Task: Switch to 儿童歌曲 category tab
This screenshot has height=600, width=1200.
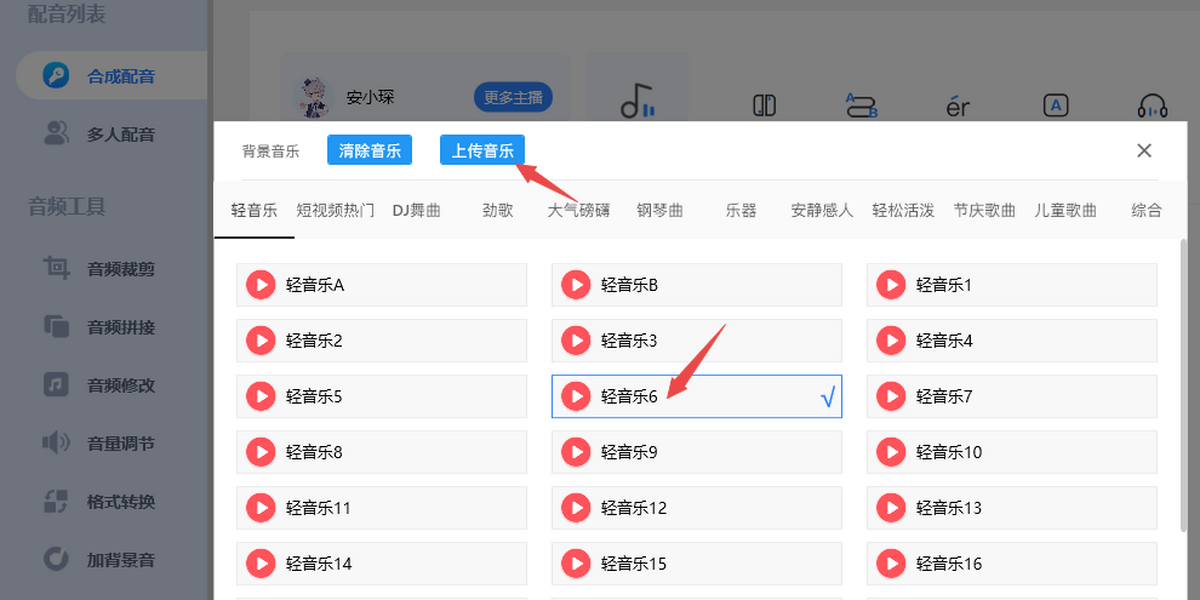Action: pos(1066,211)
